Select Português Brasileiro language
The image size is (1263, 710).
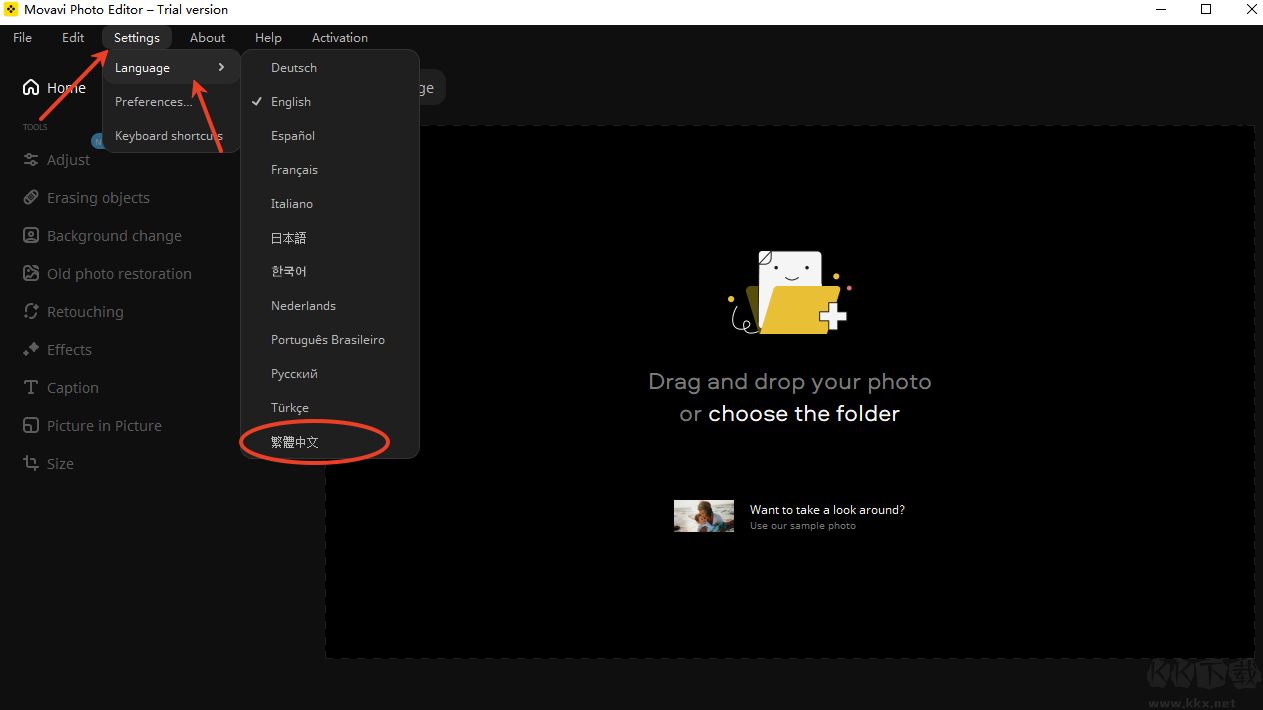click(x=330, y=340)
